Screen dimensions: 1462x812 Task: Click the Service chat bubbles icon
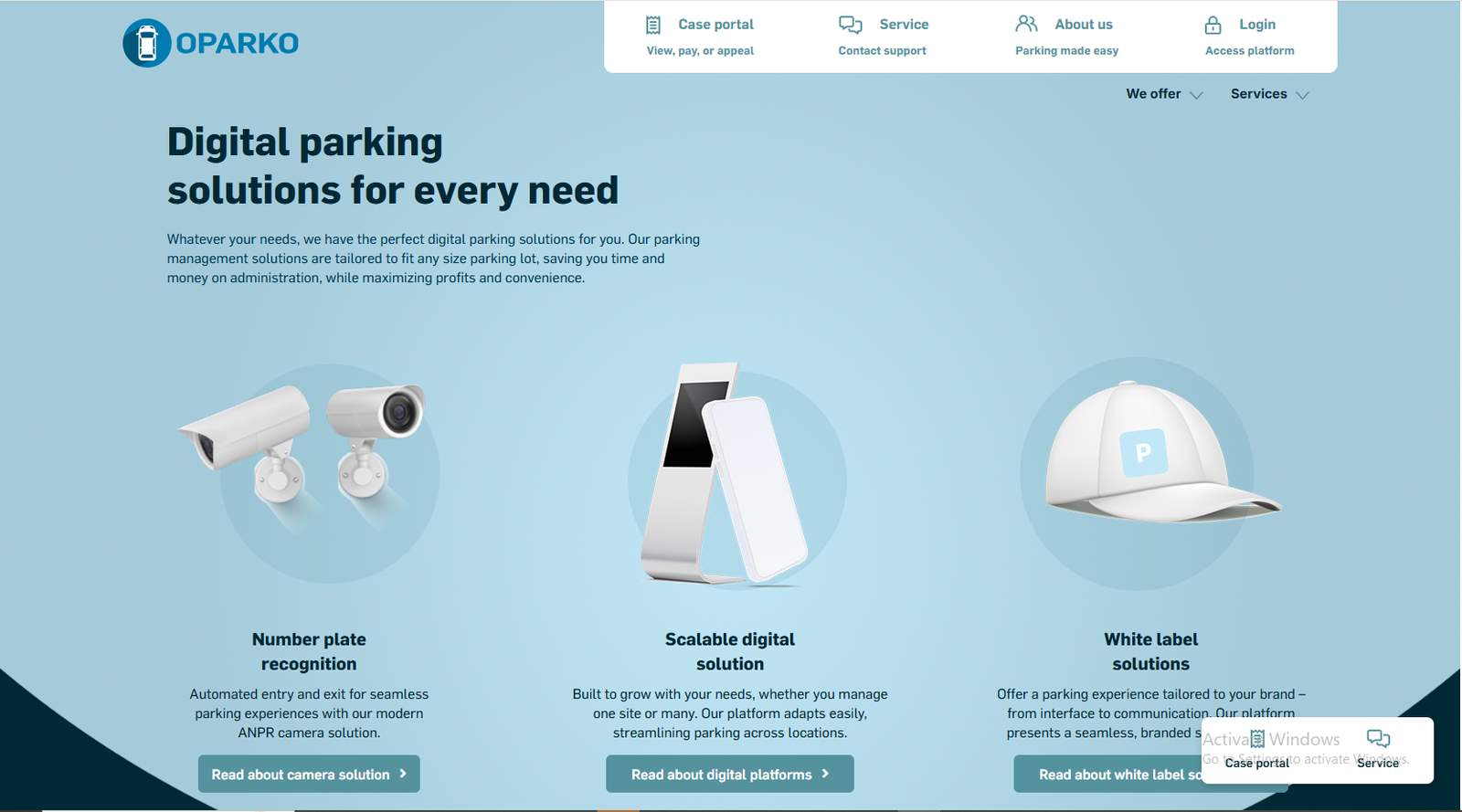pos(851,25)
